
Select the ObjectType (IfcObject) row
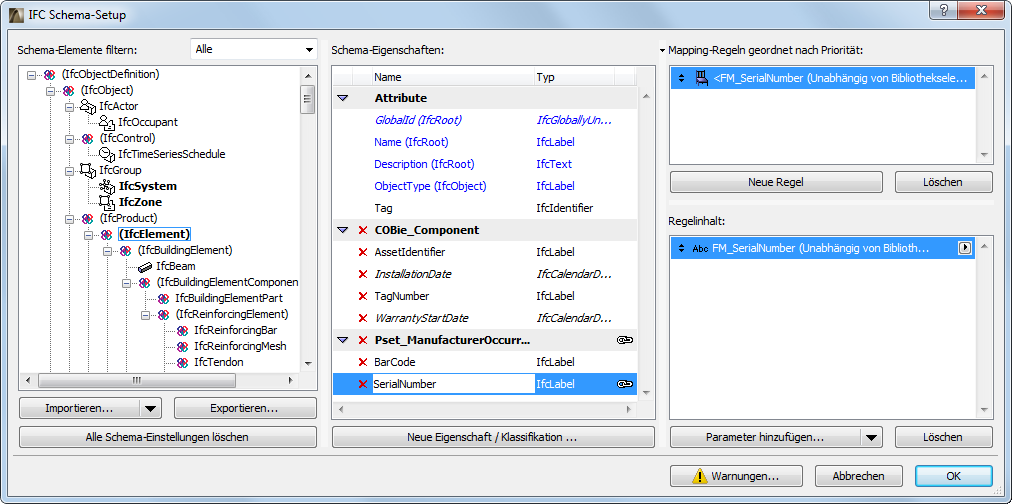pyautogui.click(x=485, y=186)
